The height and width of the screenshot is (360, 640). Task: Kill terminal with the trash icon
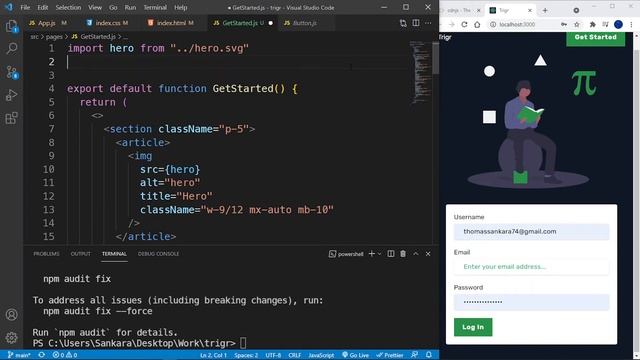pos(403,254)
